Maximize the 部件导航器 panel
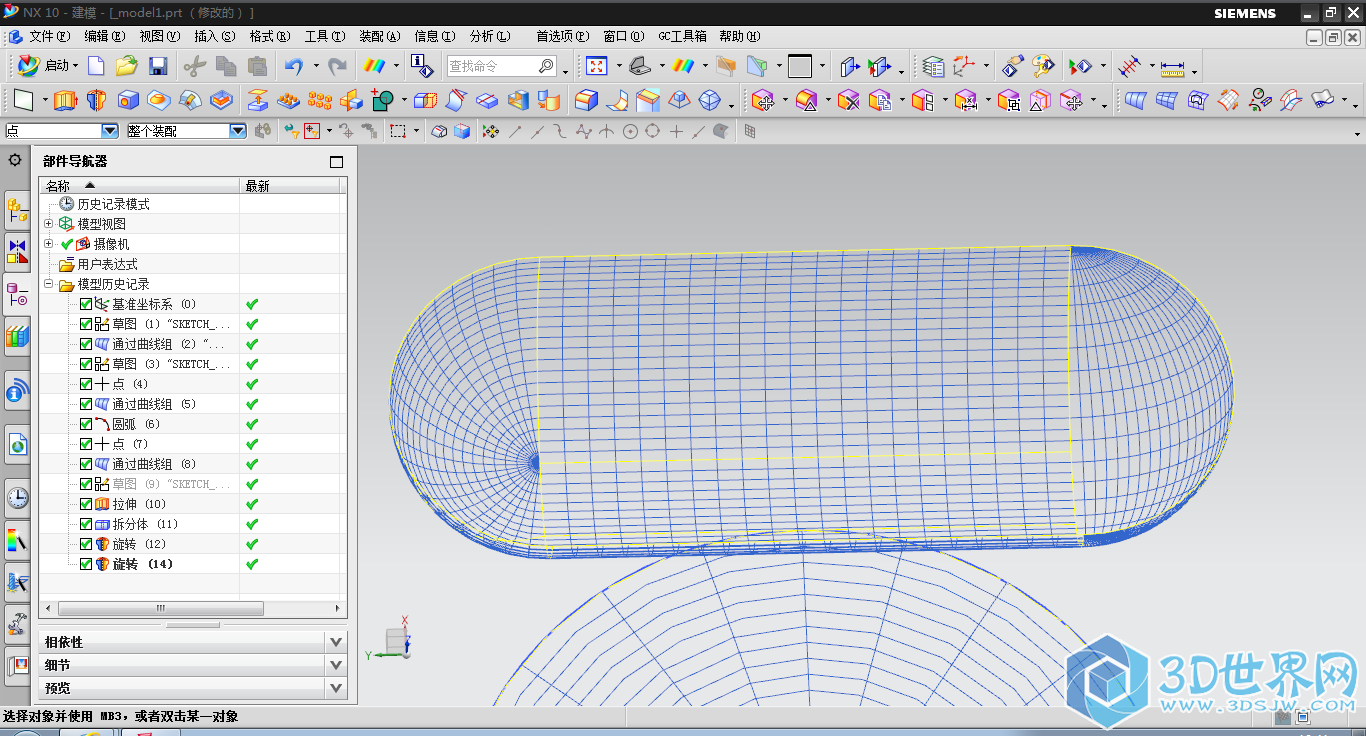The width and height of the screenshot is (1366, 736). [336, 162]
